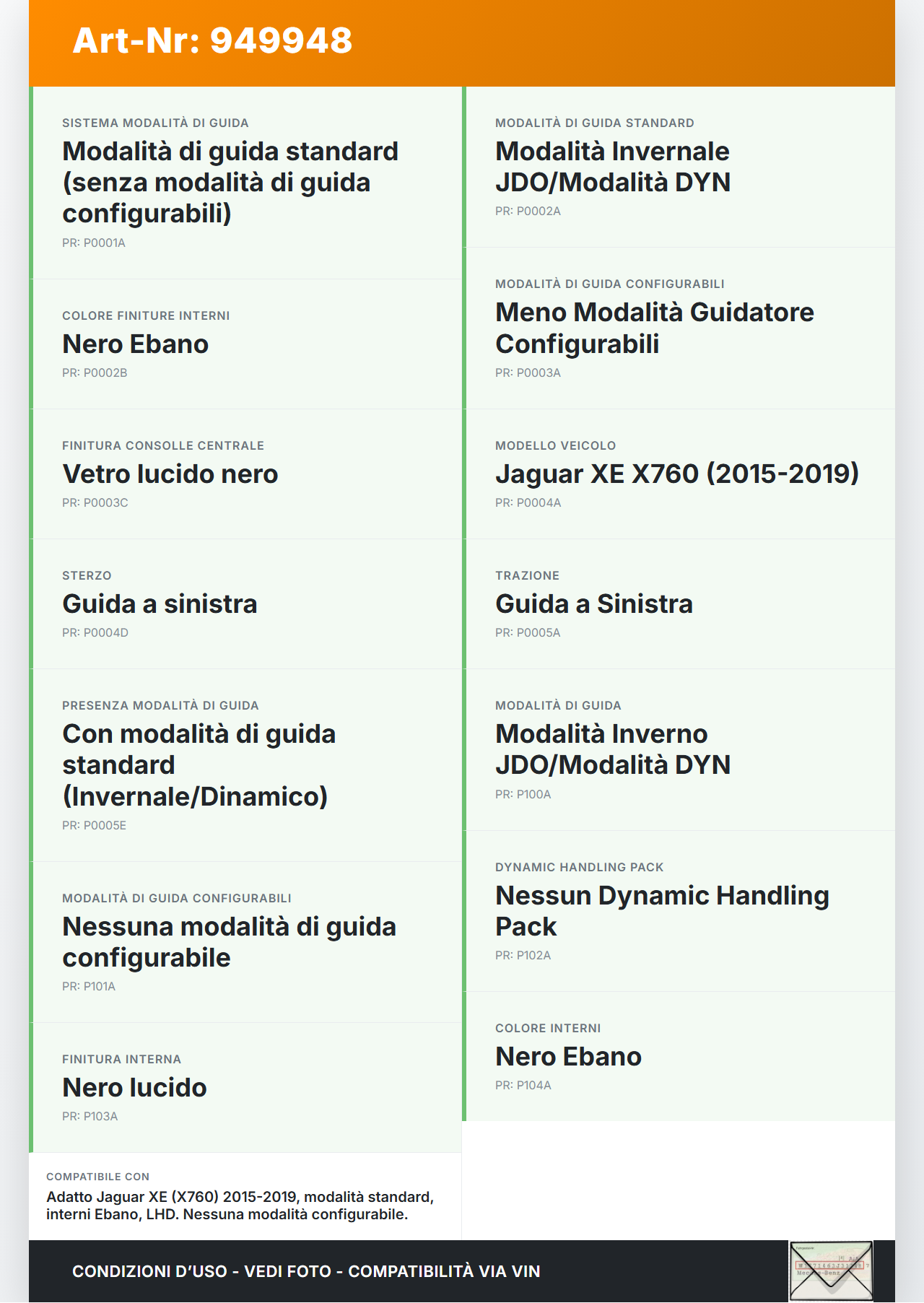
Task: Click the Nessun Dynamic Handling Pack entry
Action: (662, 911)
